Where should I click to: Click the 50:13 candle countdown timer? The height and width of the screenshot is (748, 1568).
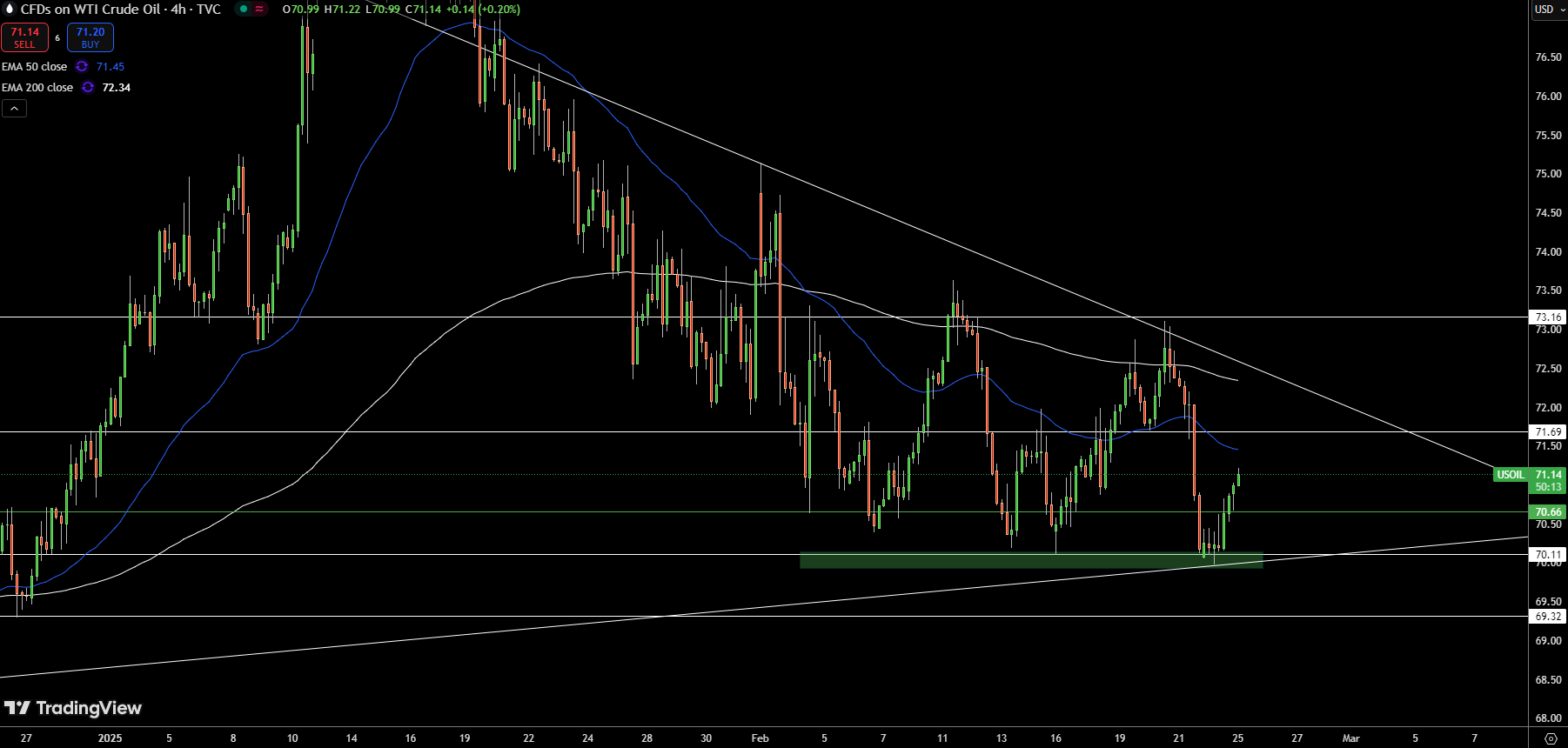click(x=1548, y=488)
